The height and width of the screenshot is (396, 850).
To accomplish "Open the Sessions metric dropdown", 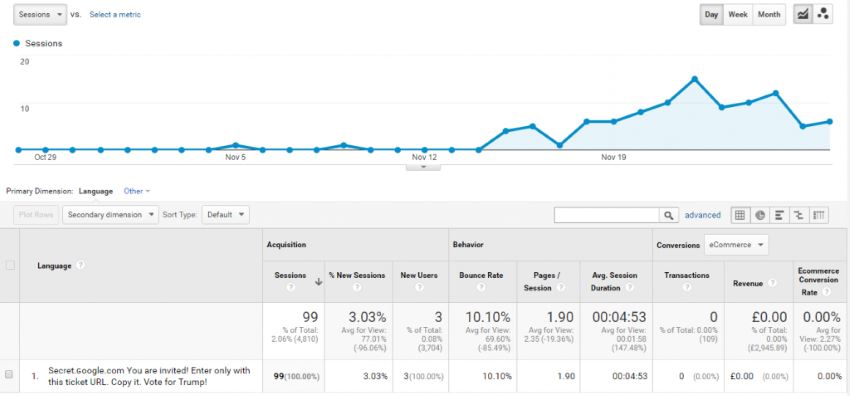I will coord(40,15).
